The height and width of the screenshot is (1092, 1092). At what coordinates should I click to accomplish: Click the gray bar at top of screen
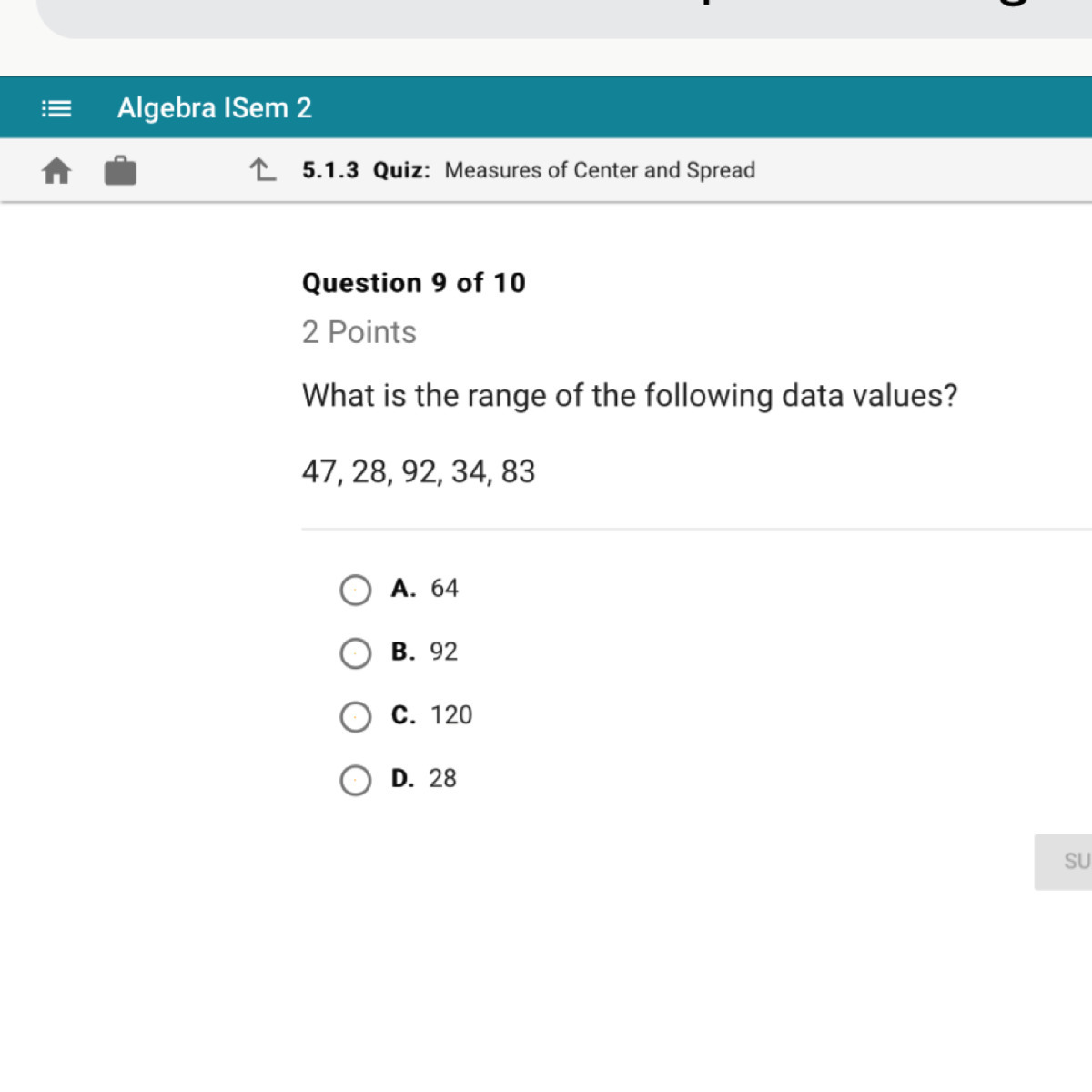tap(564, 18)
